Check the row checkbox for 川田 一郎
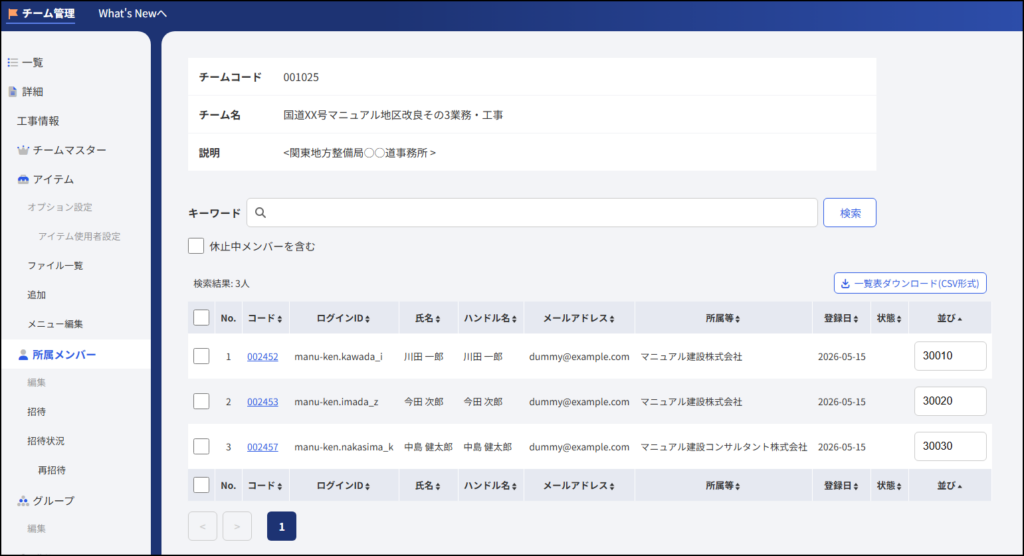 tap(201, 356)
